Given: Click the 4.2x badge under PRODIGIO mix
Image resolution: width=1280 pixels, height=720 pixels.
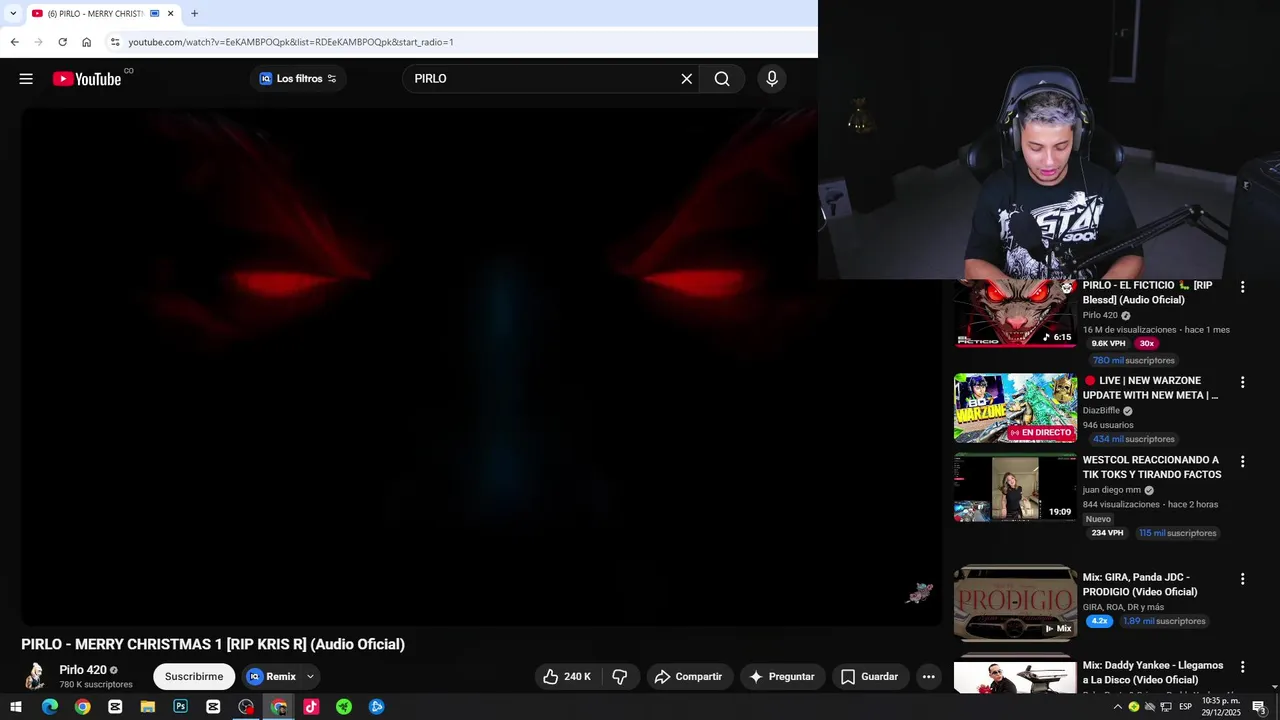Looking at the screenshot, I should point(1100,621).
